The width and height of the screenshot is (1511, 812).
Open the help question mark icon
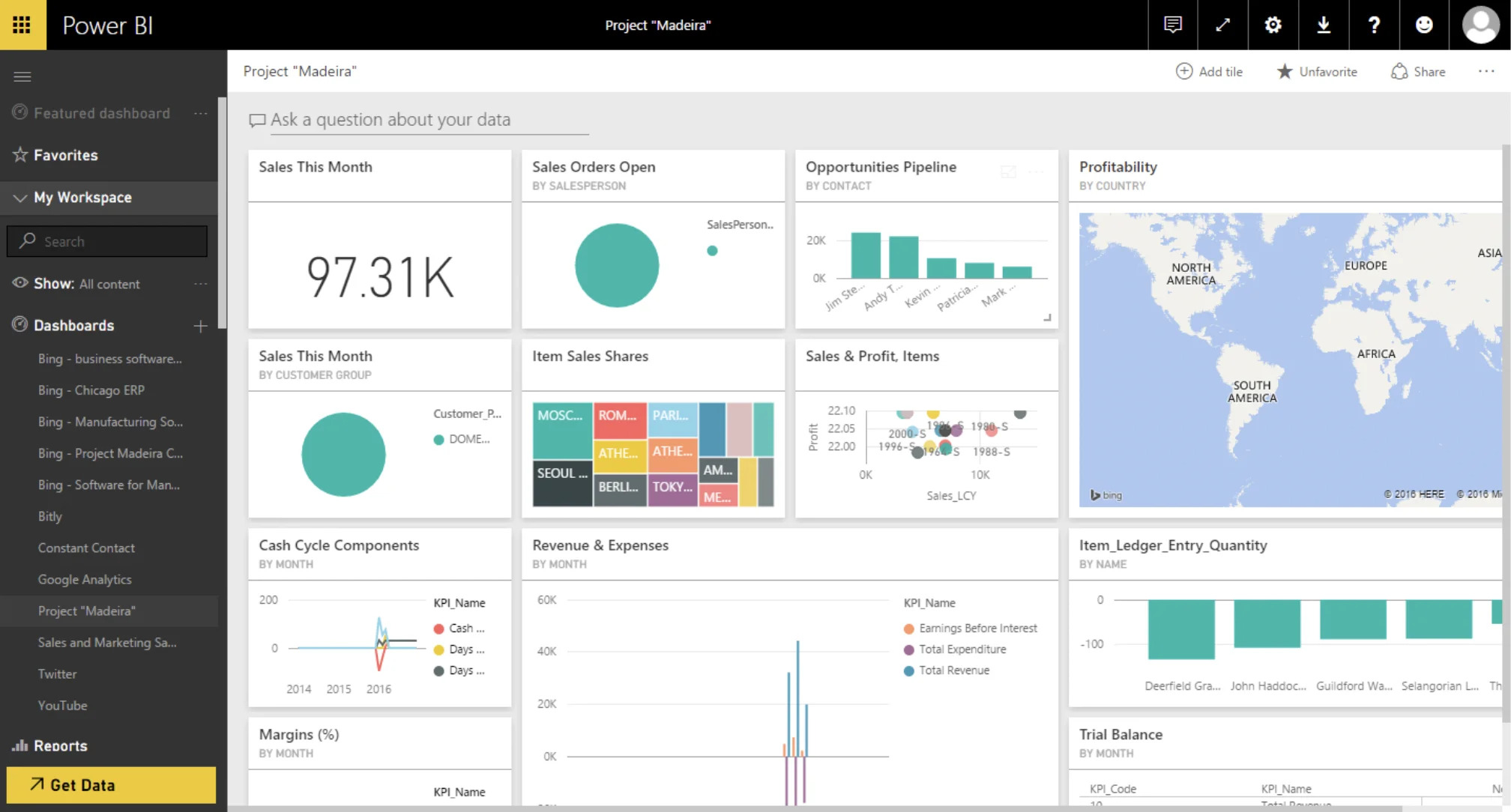(1374, 25)
